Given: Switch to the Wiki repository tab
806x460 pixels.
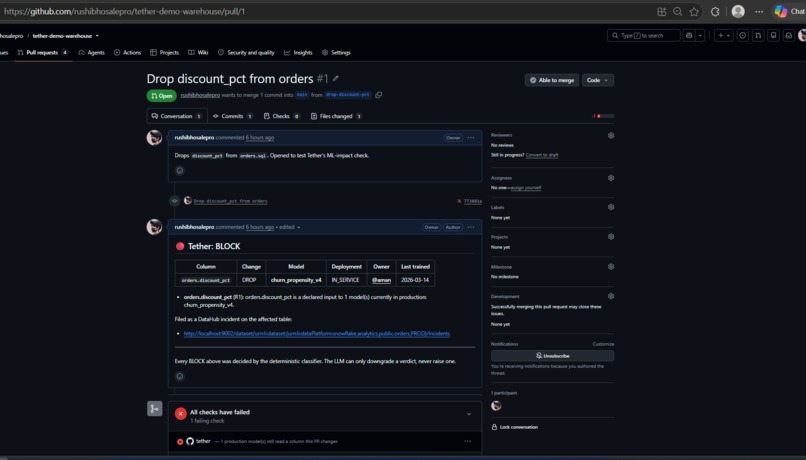Looking at the screenshot, I should tap(198, 52).
